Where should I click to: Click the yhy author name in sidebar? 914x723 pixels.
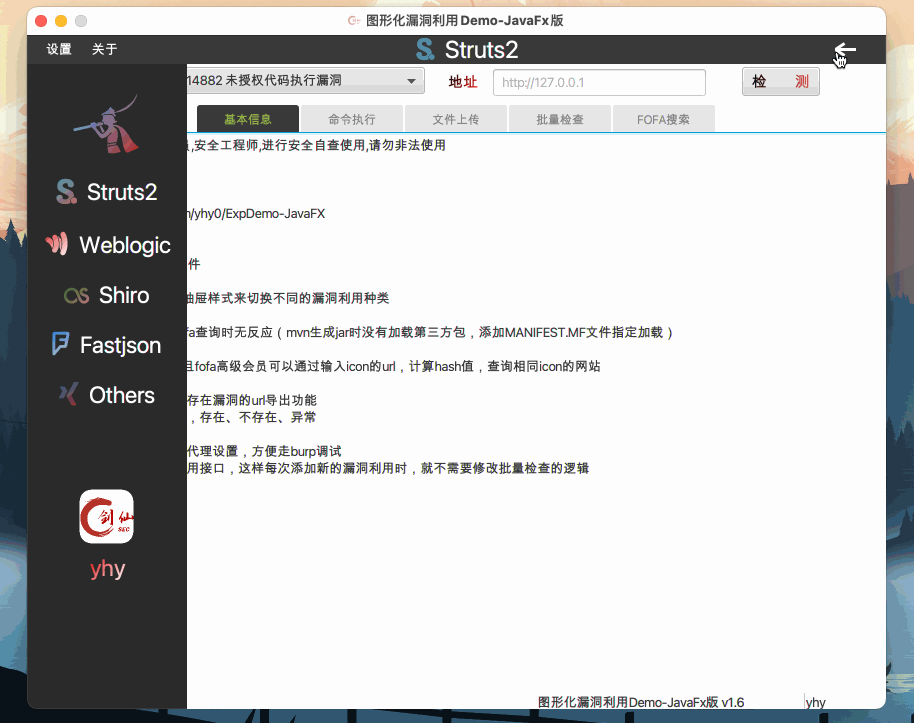pos(107,568)
